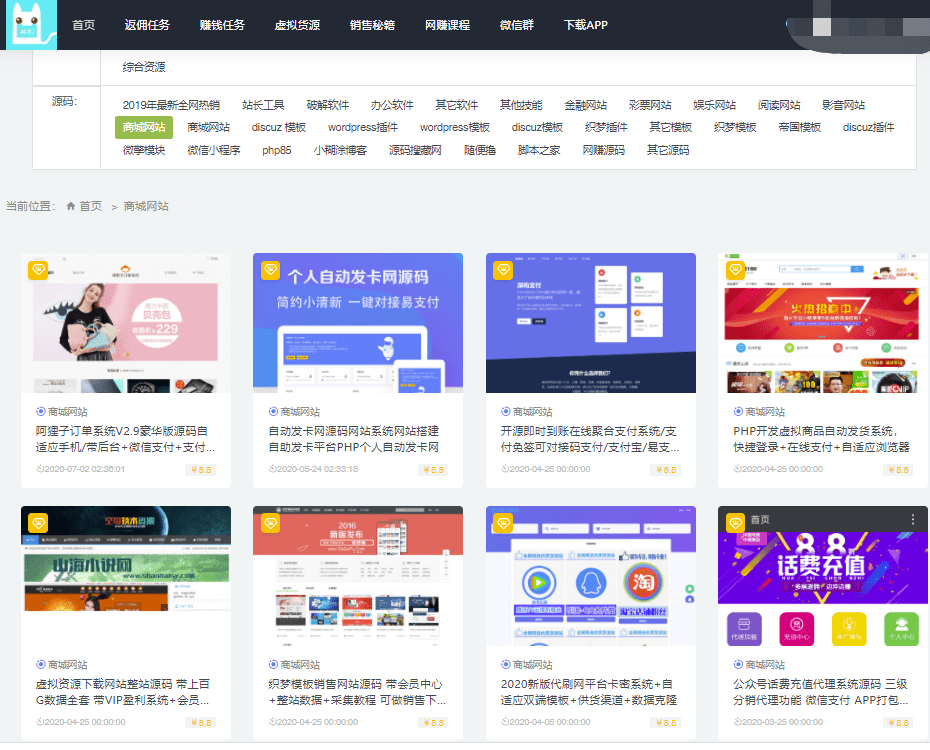
Task: Select the highlighted green 商城网站 filter tag
Action: click(144, 127)
